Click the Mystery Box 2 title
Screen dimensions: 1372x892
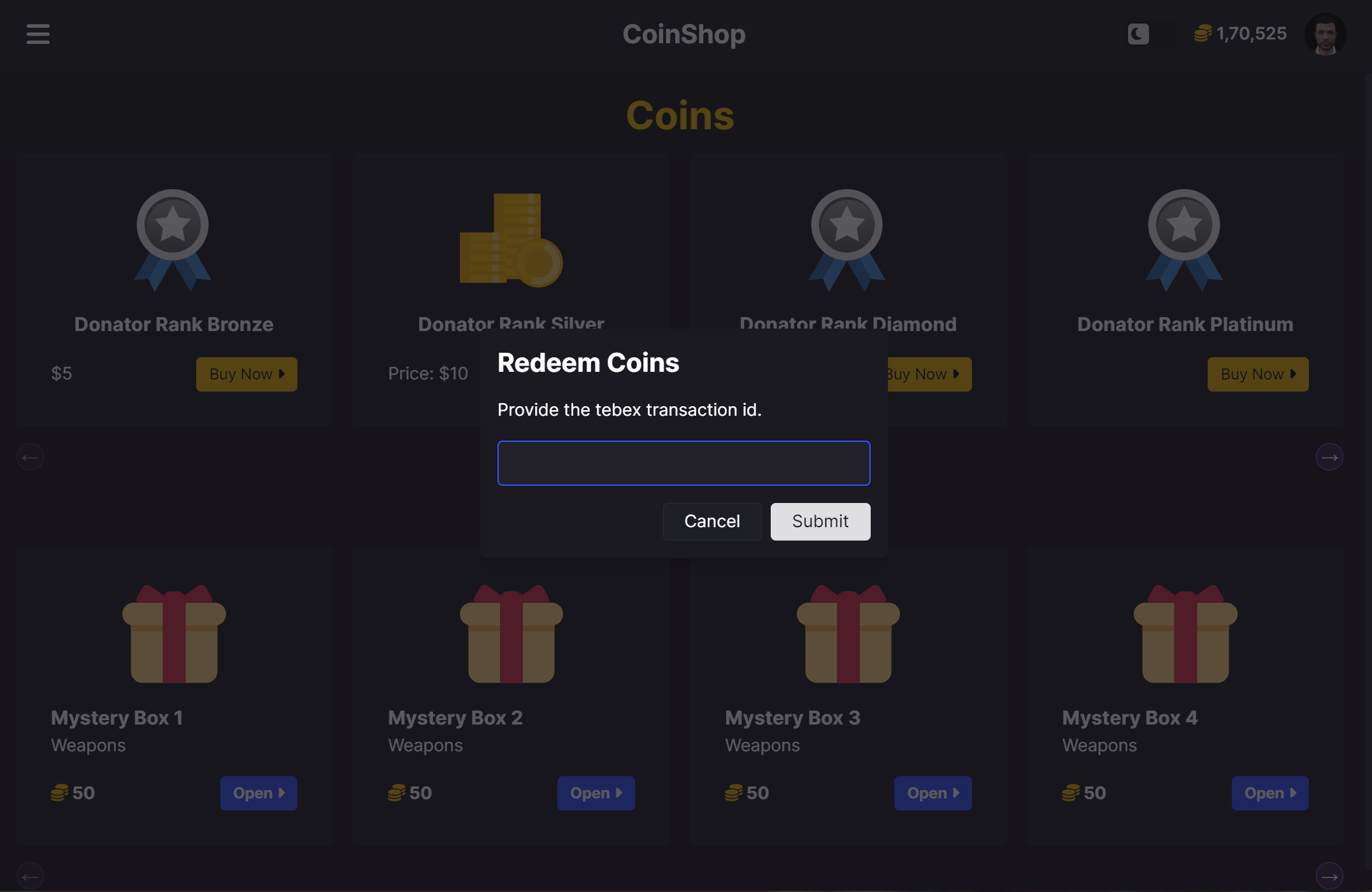(455, 718)
